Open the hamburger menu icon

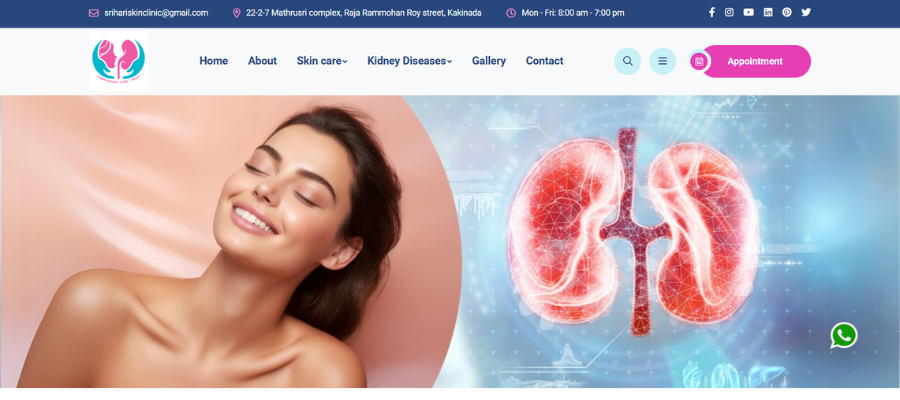point(662,61)
